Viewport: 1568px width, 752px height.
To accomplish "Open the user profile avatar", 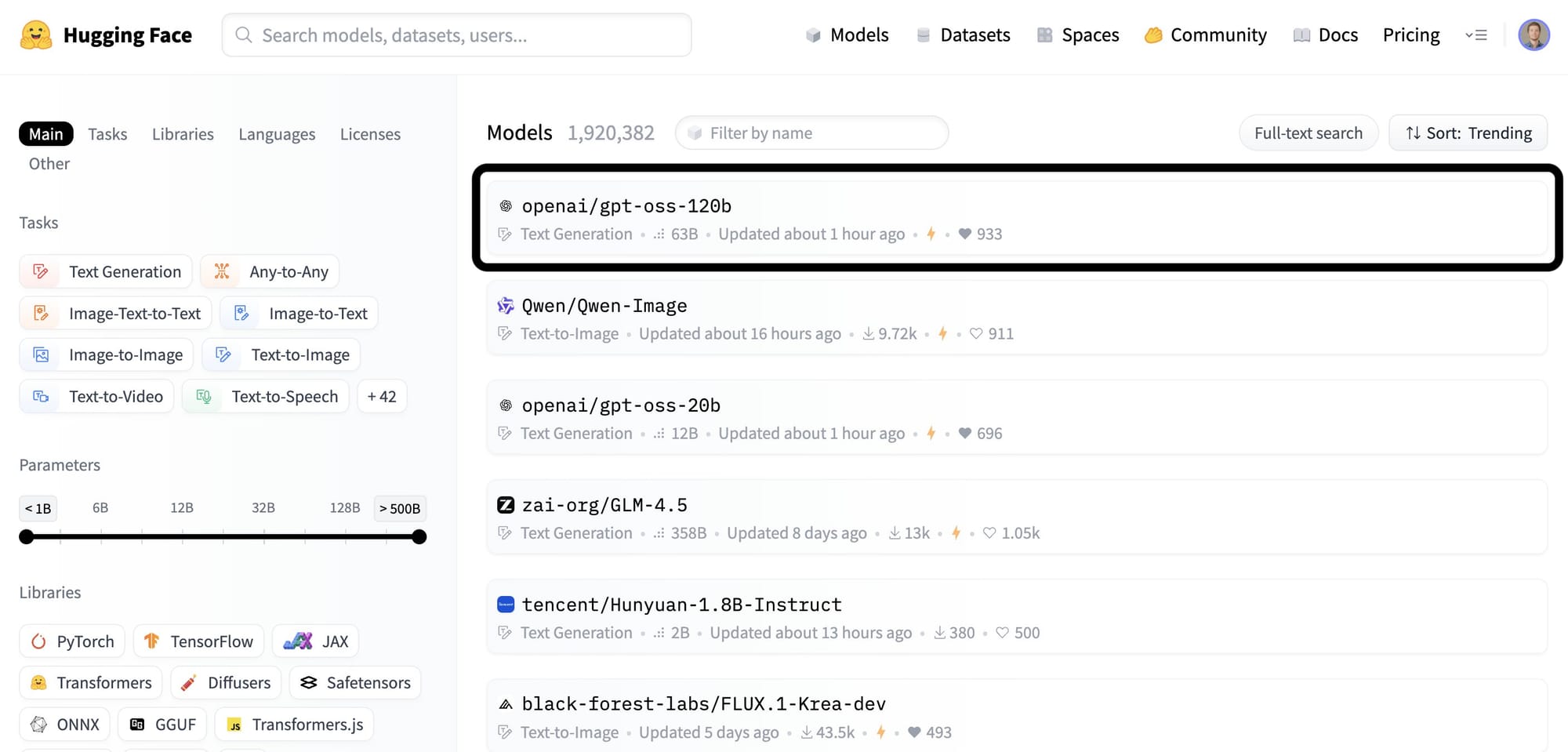I will click(x=1534, y=35).
